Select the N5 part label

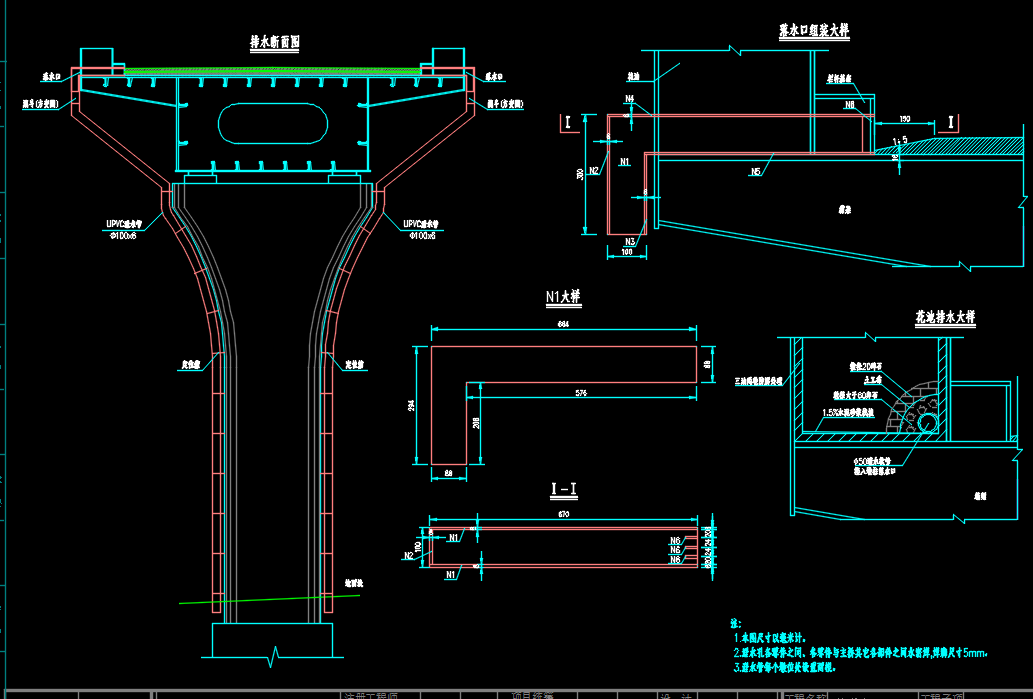pos(756,171)
